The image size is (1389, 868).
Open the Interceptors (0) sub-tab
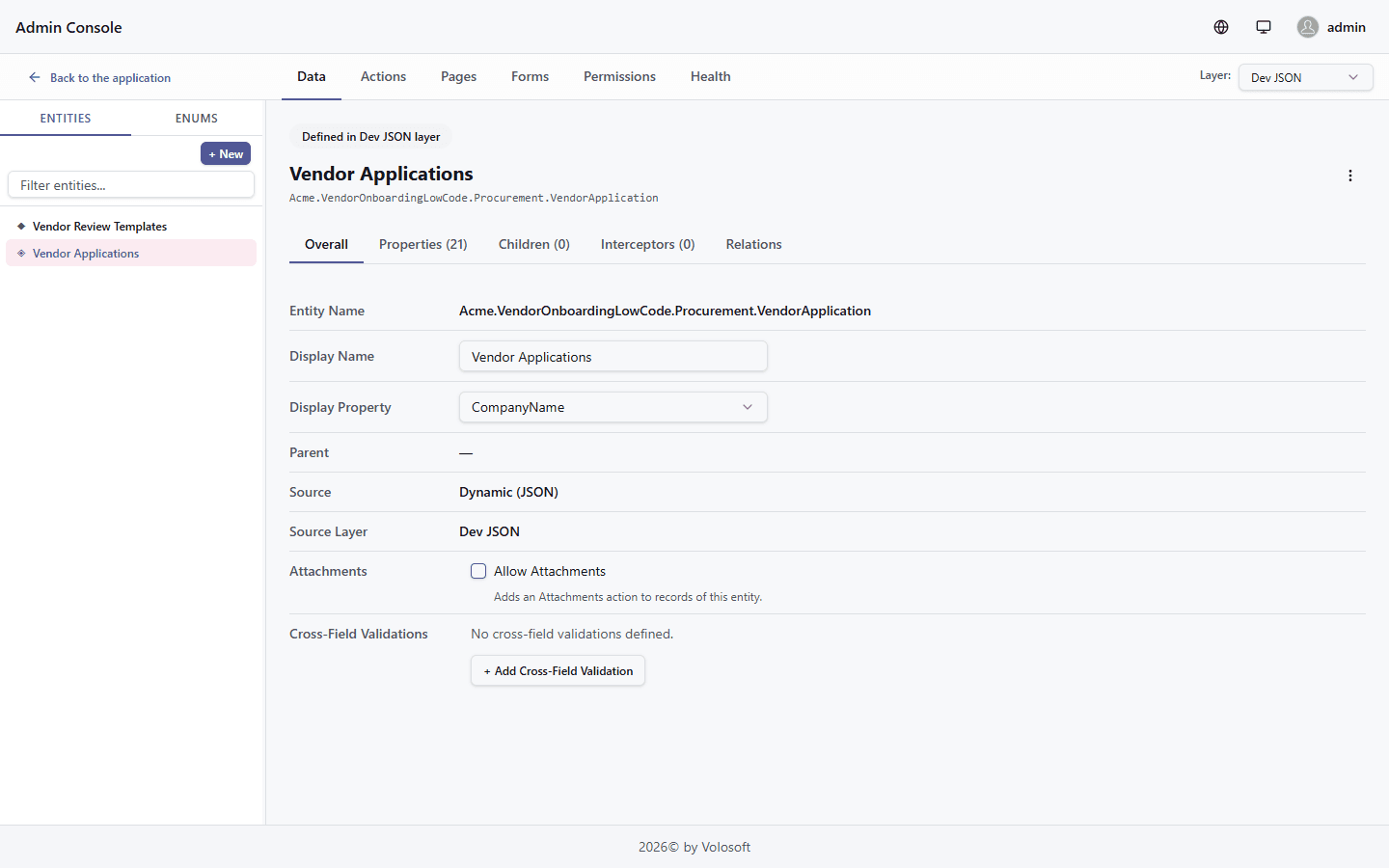pos(647,244)
